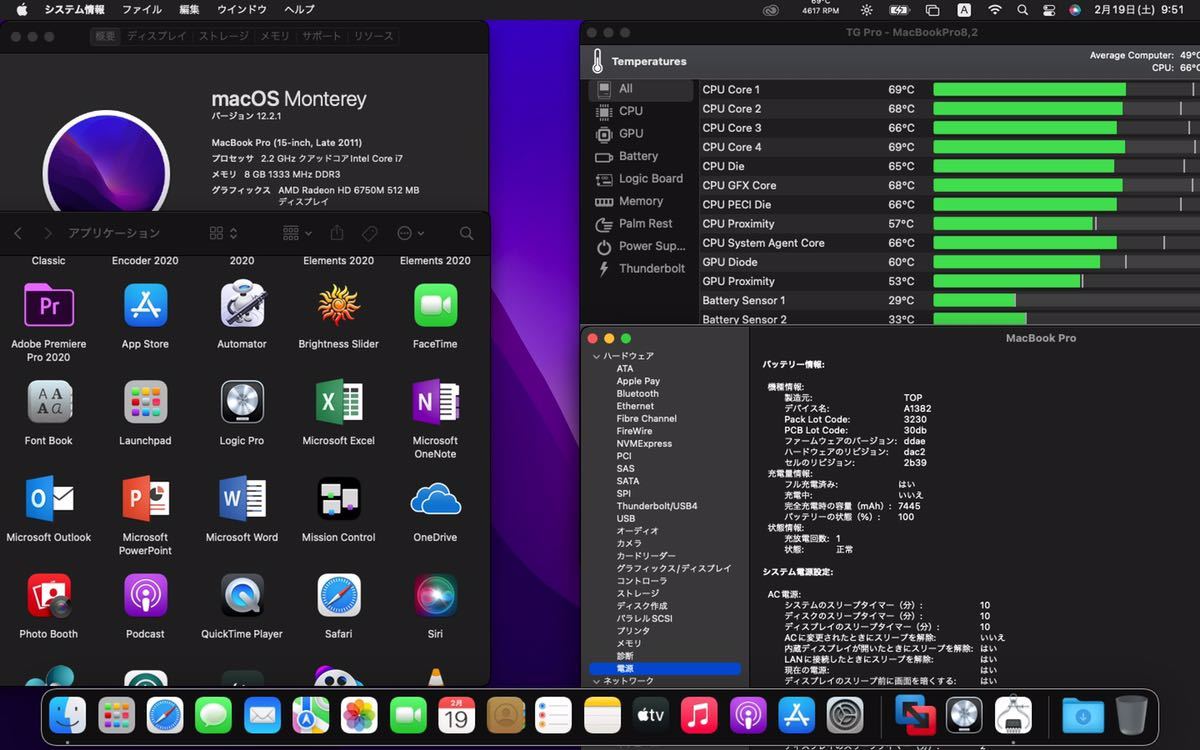Select the Font Book app icon
The width and height of the screenshot is (1200, 750).
49,402
